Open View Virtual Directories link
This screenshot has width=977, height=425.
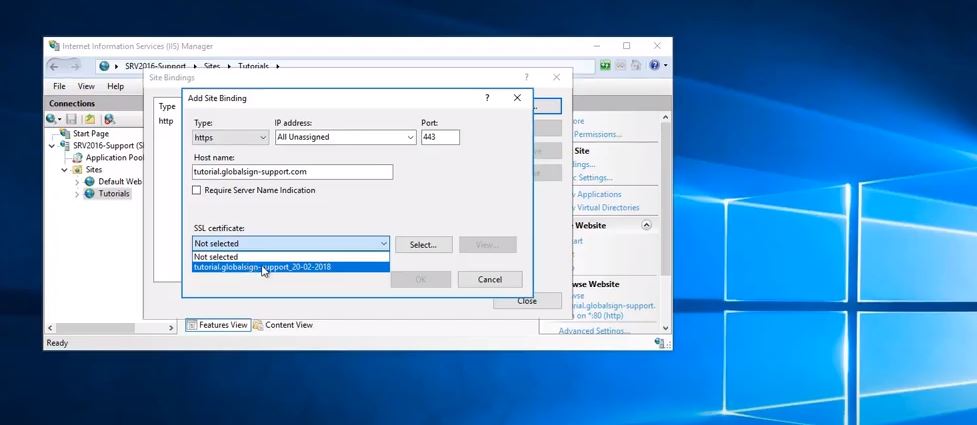coord(608,208)
